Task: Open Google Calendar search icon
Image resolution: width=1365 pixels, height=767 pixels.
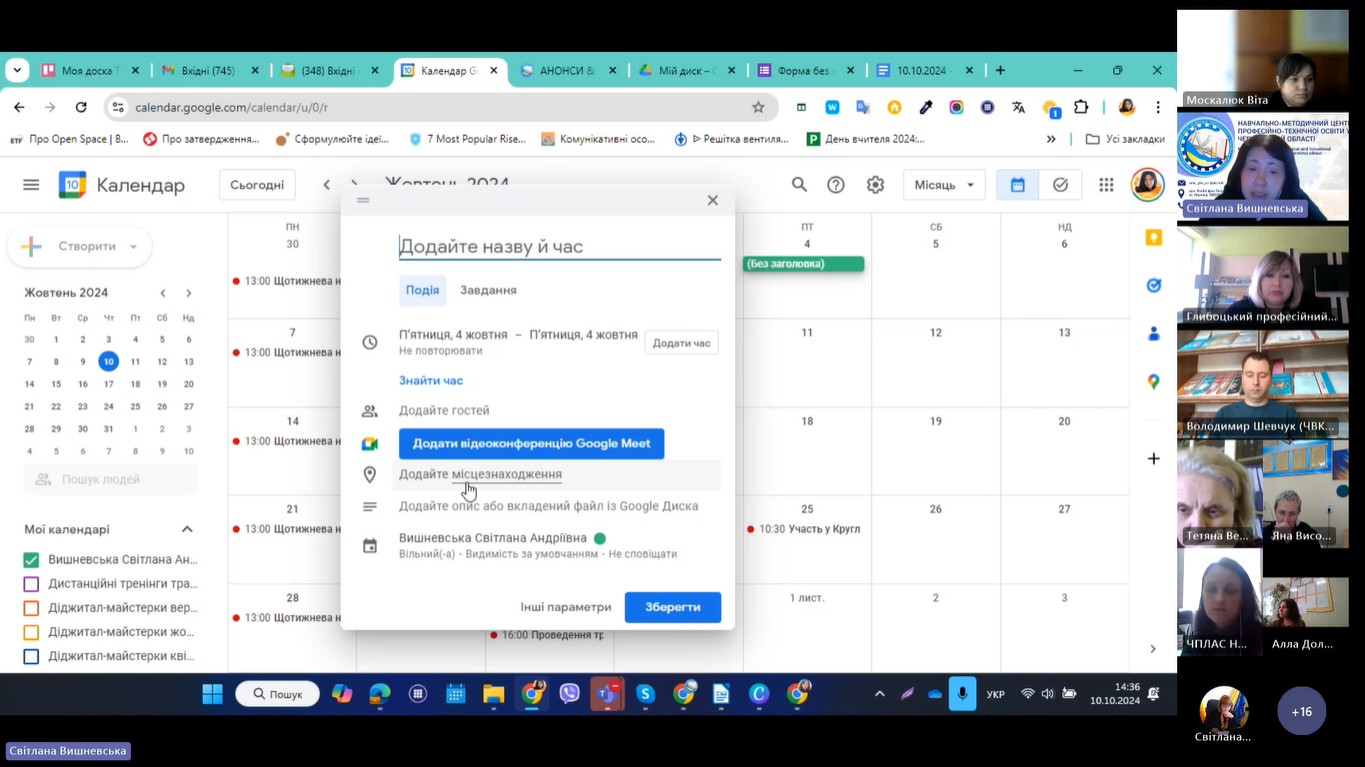Action: point(799,185)
